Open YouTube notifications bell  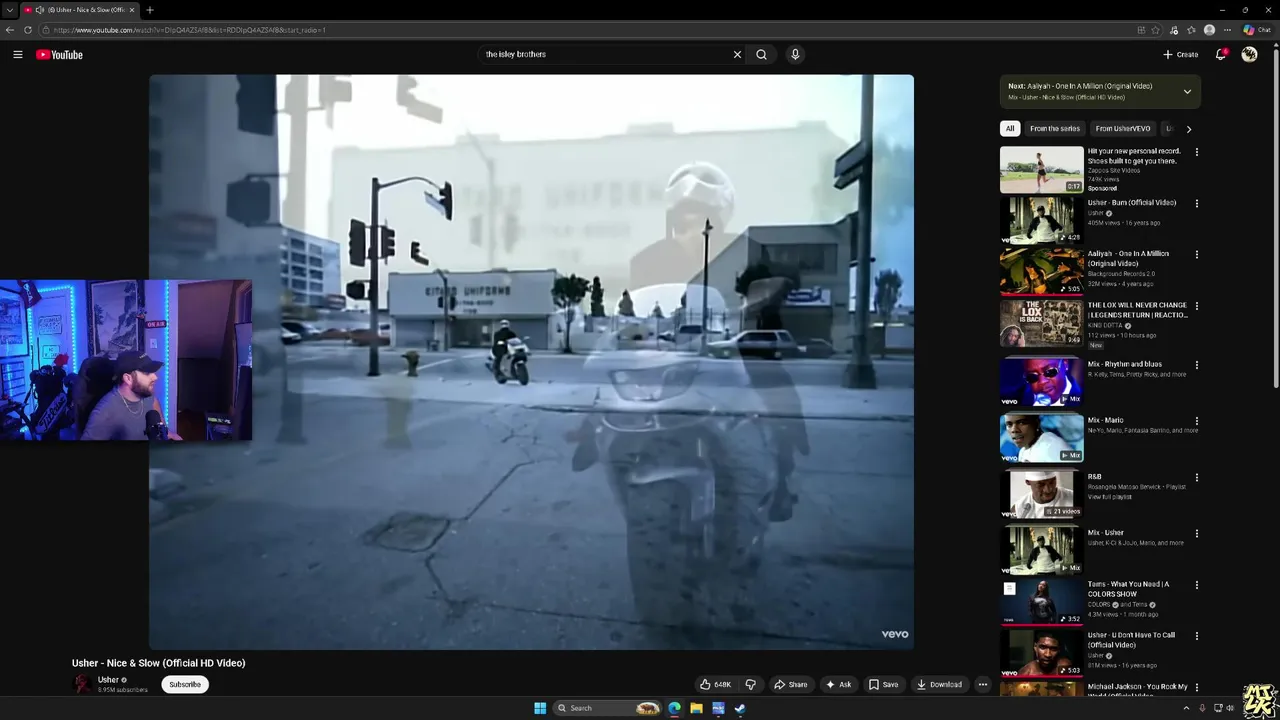click(x=1221, y=54)
